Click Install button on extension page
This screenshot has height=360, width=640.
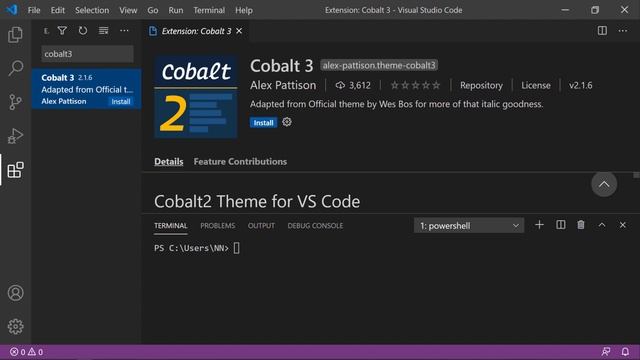coord(263,122)
